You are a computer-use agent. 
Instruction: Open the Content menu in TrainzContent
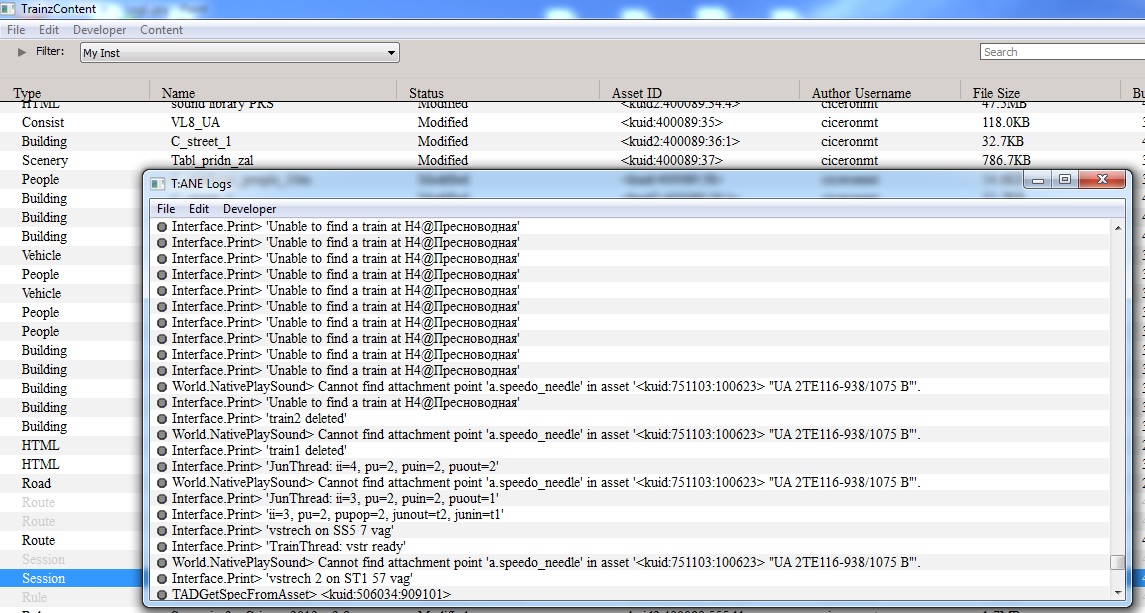[161, 30]
